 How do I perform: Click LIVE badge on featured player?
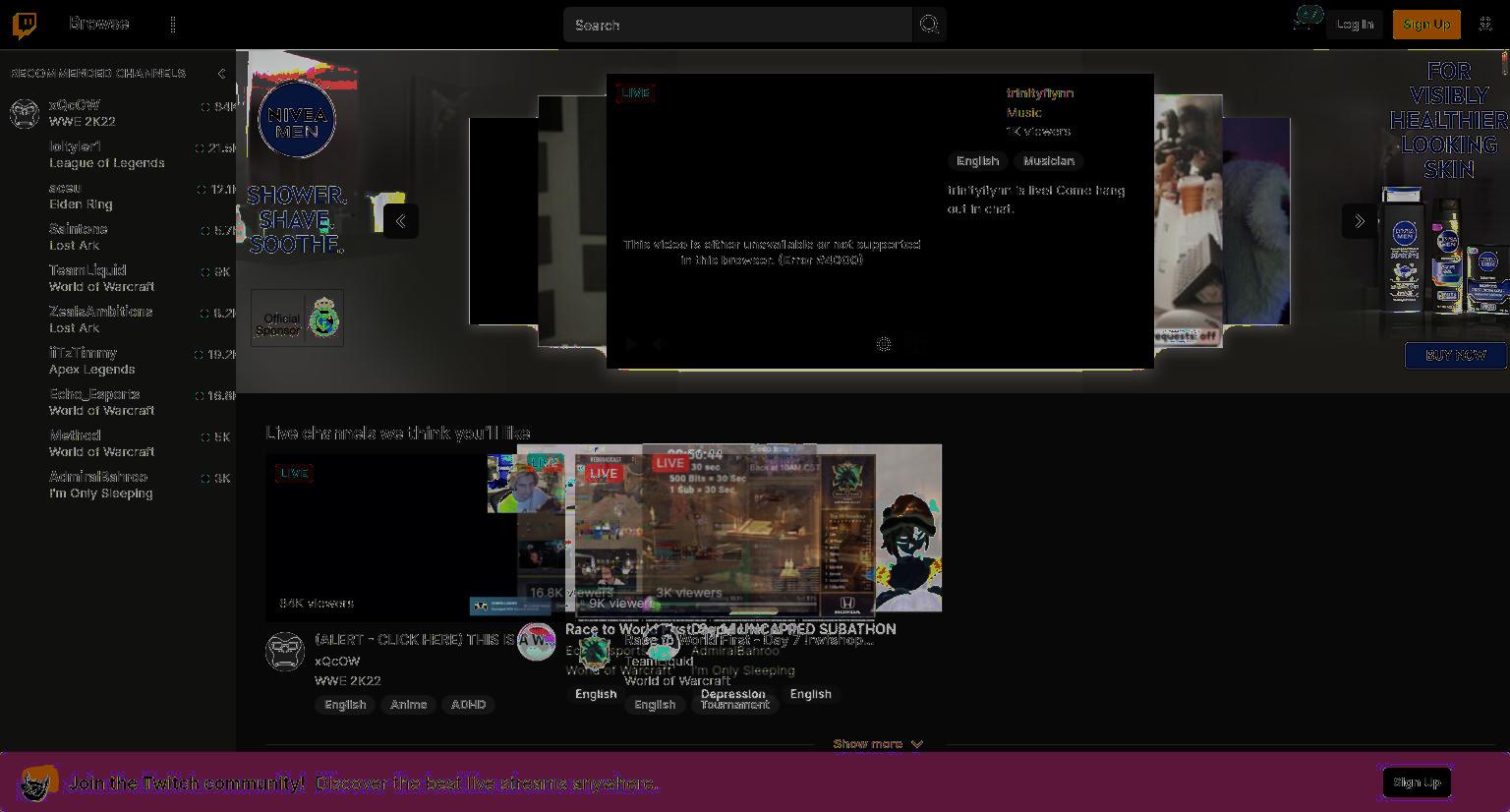(x=635, y=92)
